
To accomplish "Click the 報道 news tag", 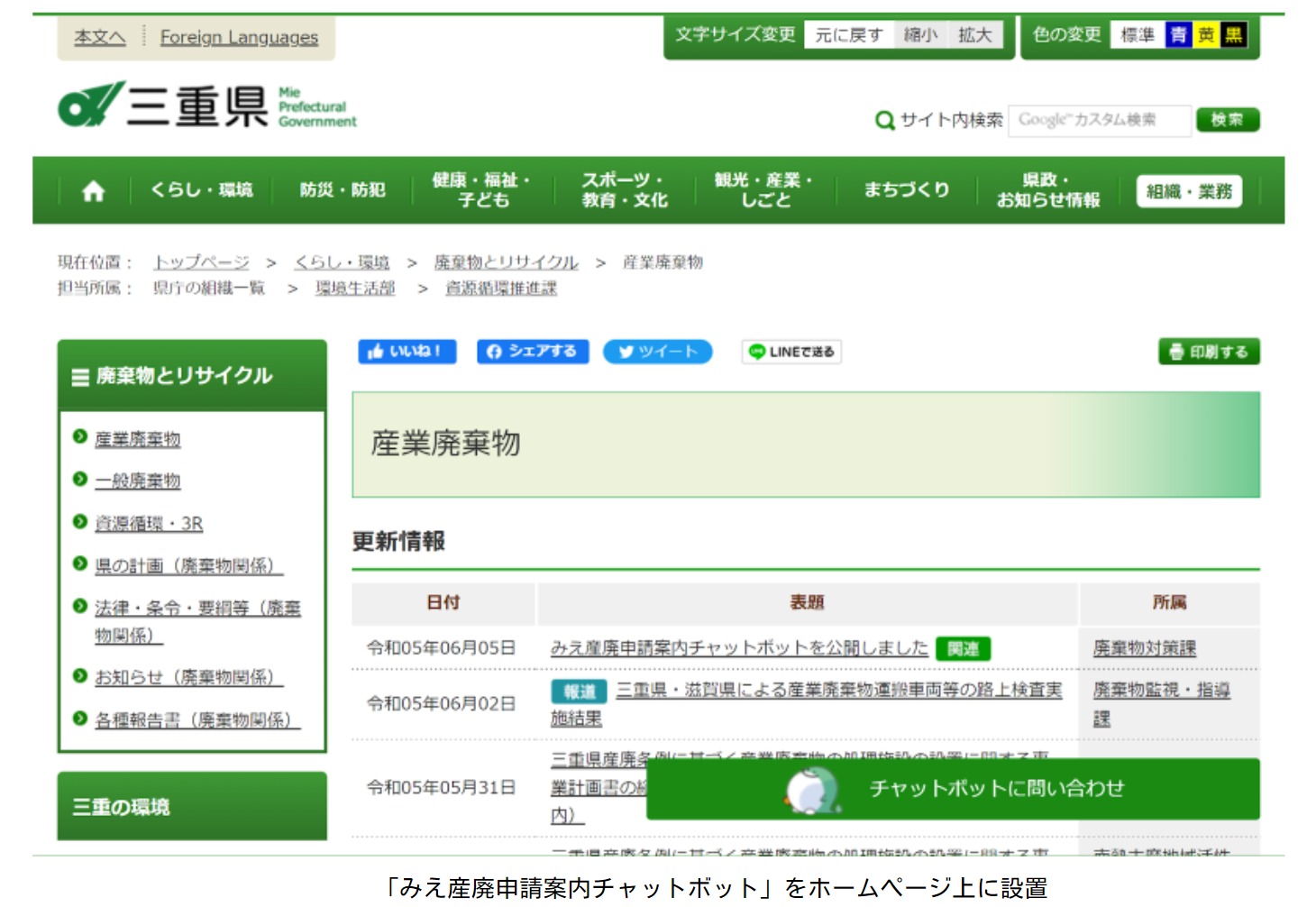I will point(580,692).
